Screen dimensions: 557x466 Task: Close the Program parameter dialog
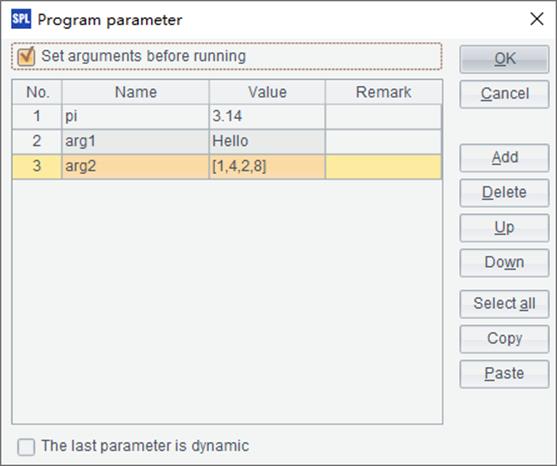coord(537,19)
